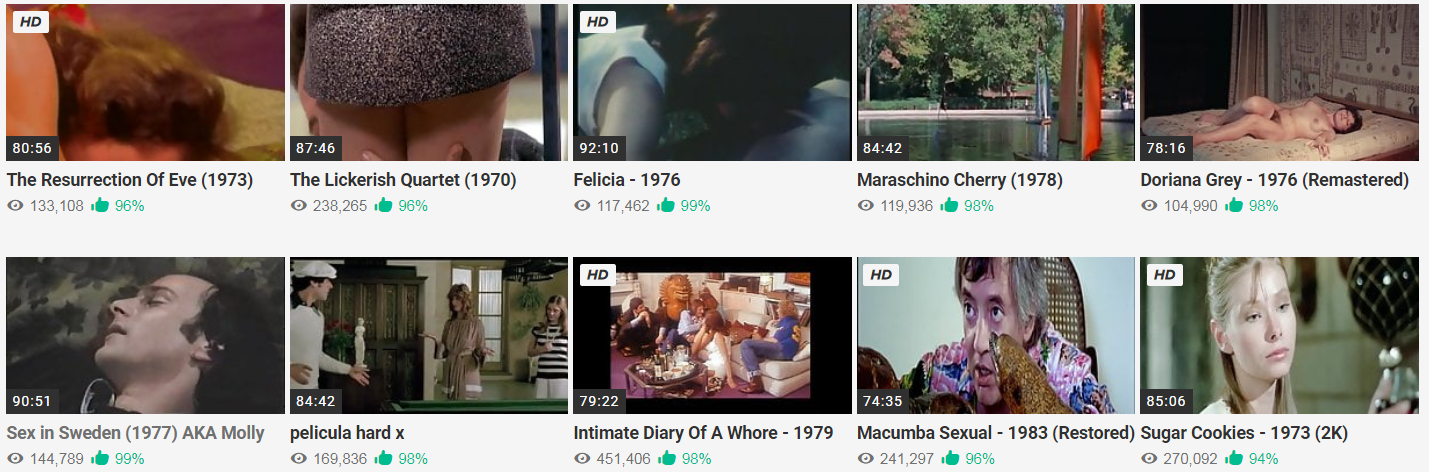The image size is (1429, 472).
Task: Select the Maraschino Cherry lake scene thumbnail
Action: pos(996,82)
